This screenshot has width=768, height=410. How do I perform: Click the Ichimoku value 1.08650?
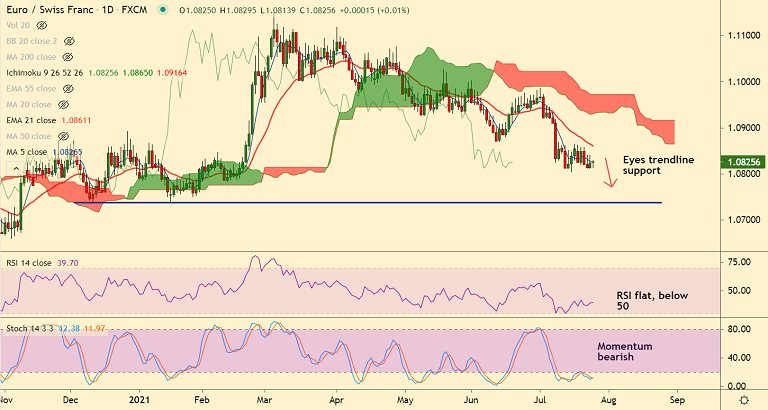[138, 73]
